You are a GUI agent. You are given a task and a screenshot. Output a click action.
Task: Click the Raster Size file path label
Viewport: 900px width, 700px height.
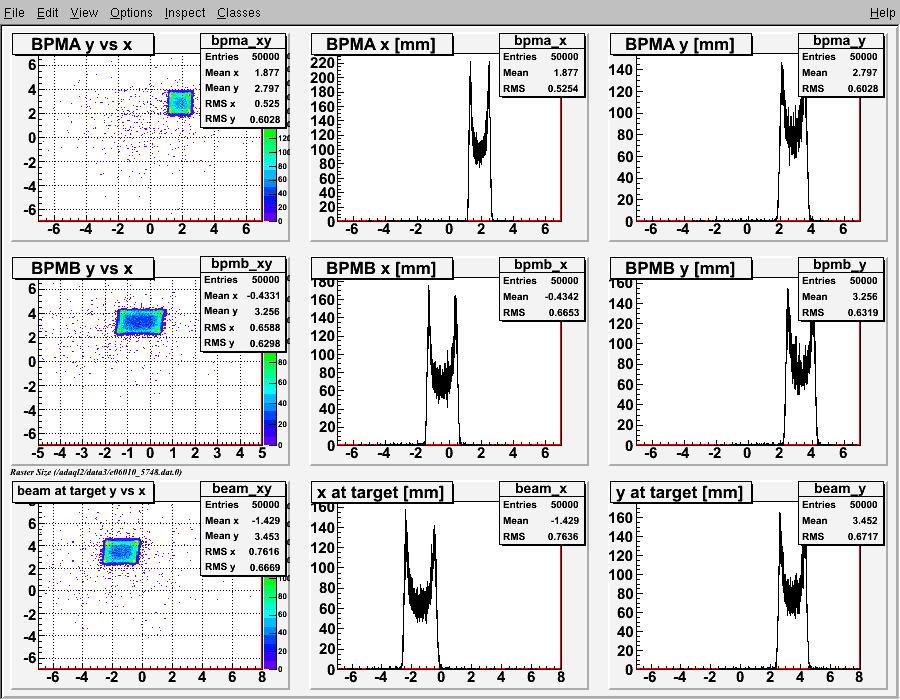(96, 472)
